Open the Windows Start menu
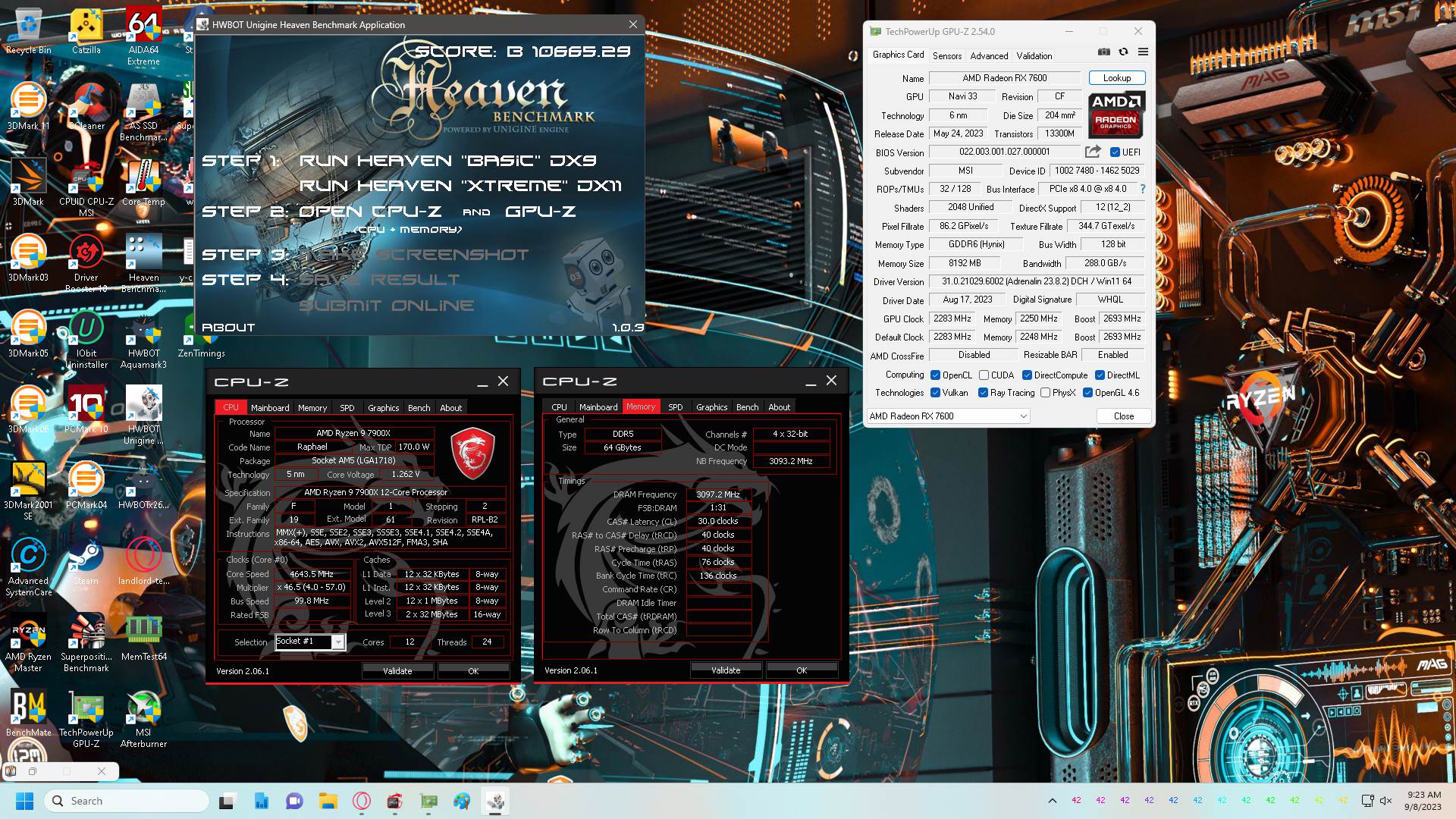This screenshot has height=819, width=1456. pyautogui.click(x=24, y=801)
